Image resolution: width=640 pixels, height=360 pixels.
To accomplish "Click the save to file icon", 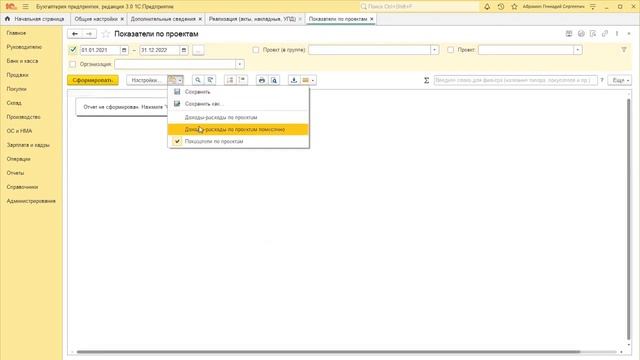I will [x=294, y=80].
